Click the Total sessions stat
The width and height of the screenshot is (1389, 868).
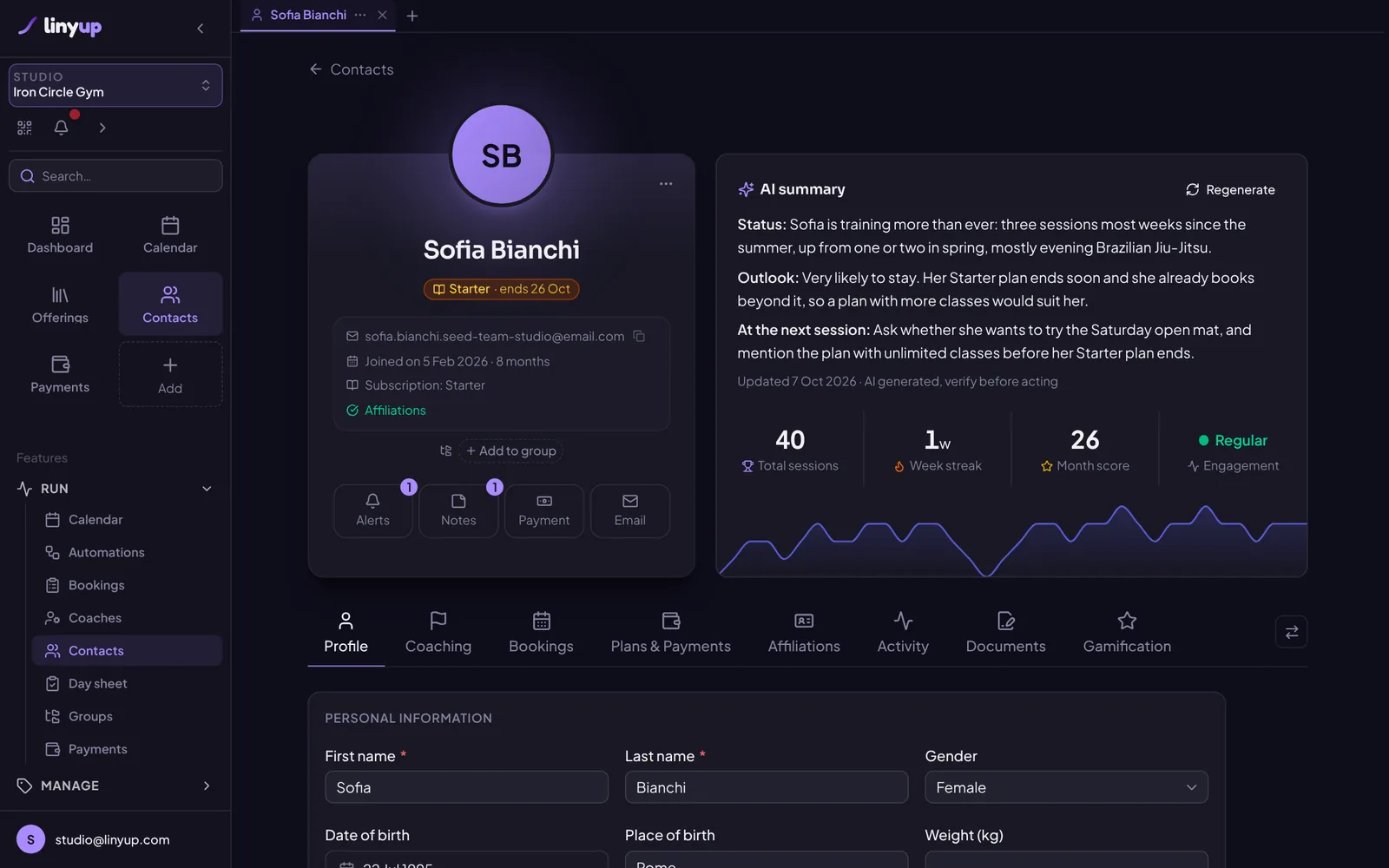click(790, 451)
